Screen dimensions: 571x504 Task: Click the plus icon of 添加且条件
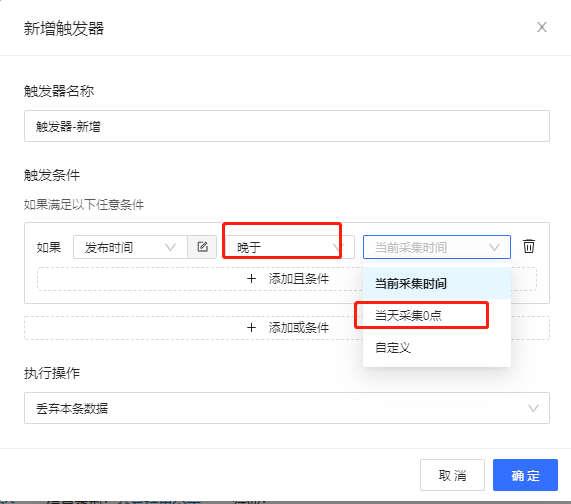(251, 279)
